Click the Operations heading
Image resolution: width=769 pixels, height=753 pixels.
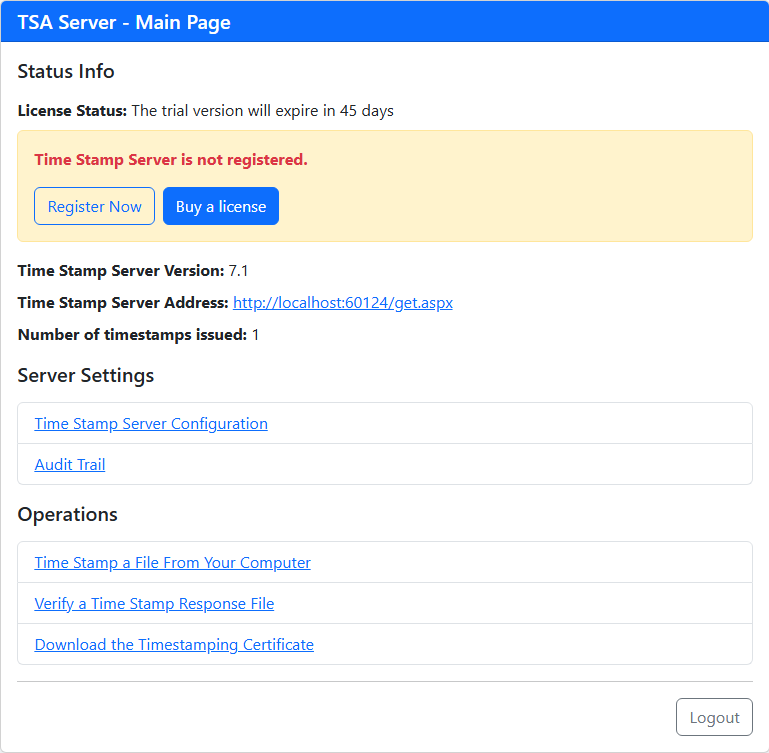click(67, 514)
